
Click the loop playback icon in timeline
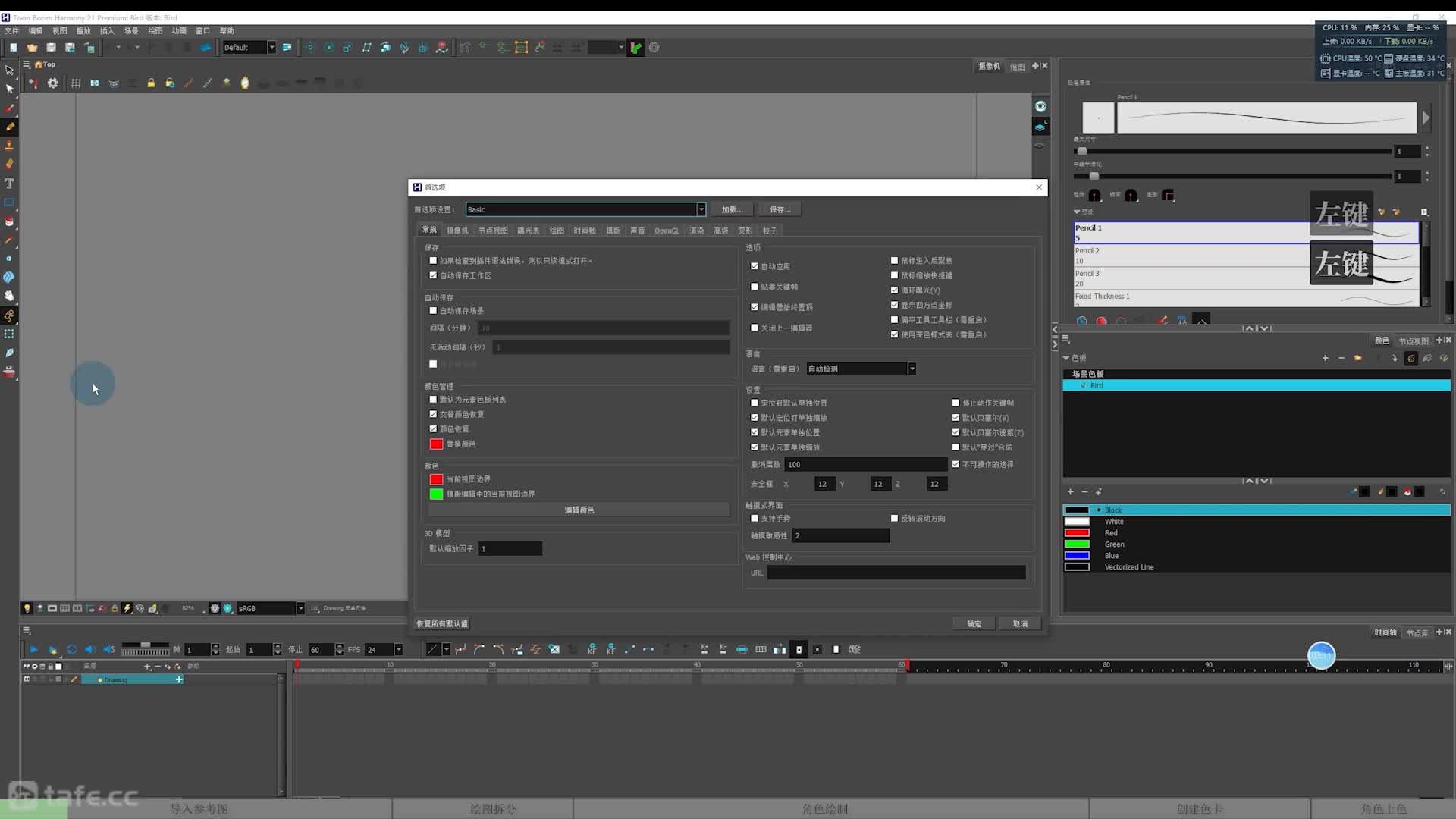point(72,649)
